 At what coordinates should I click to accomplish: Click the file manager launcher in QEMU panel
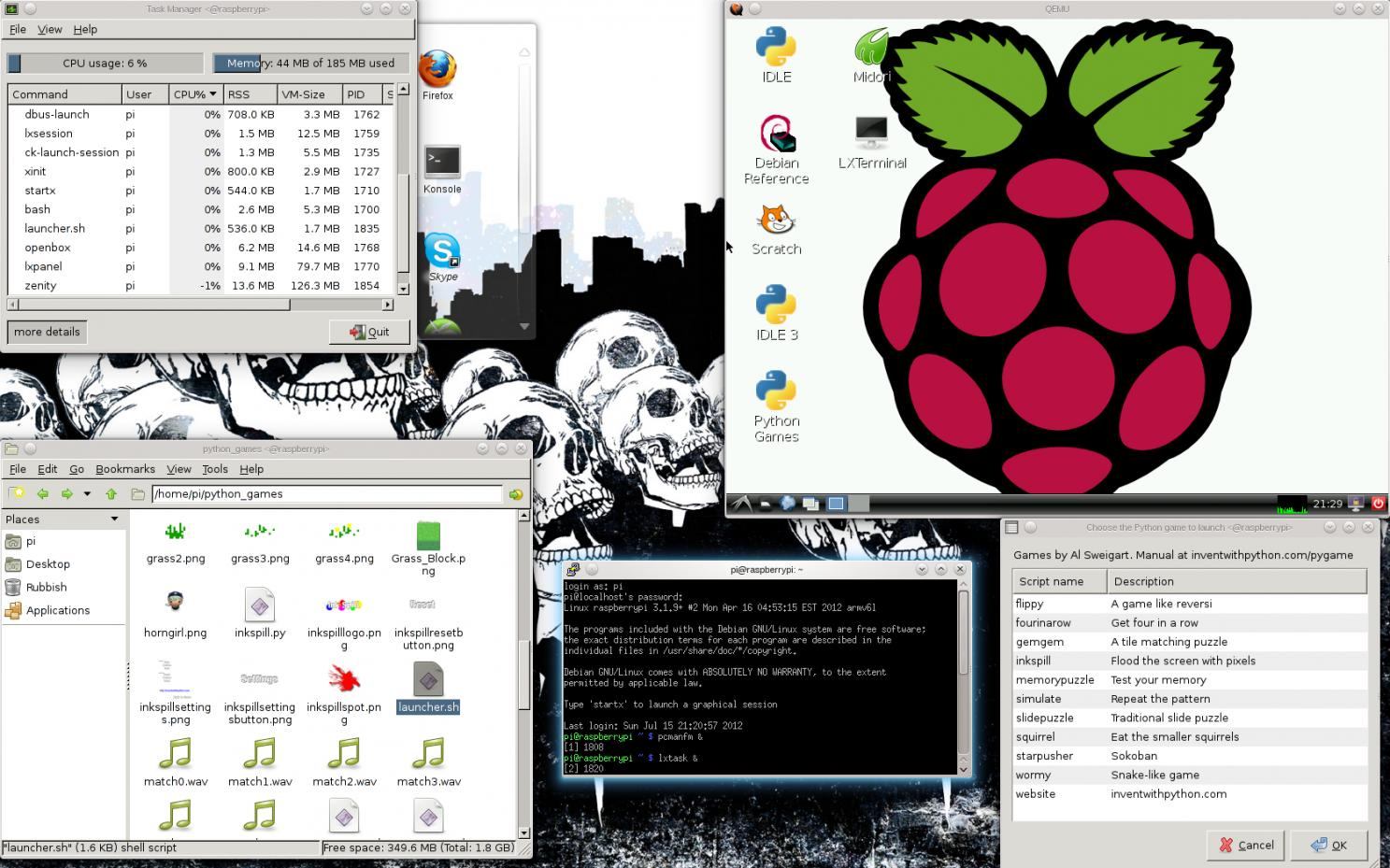click(x=766, y=504)
